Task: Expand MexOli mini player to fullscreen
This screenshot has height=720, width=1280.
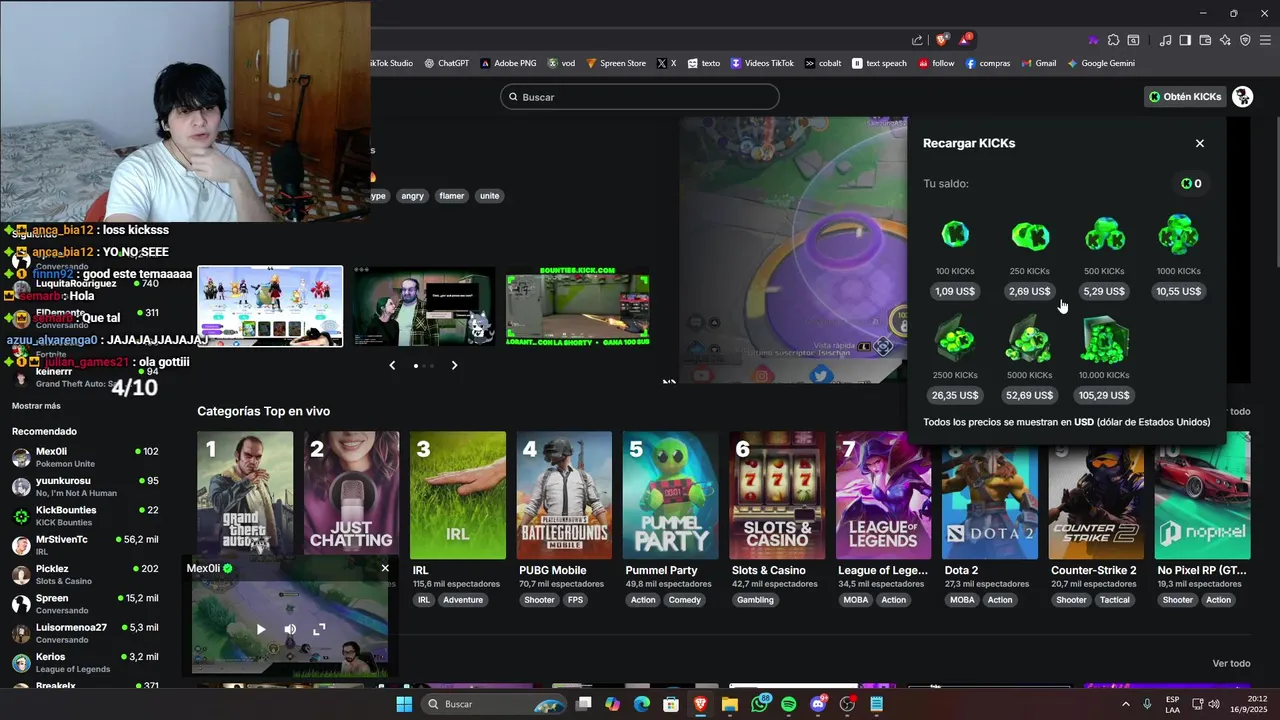Action: click(319, 629)
